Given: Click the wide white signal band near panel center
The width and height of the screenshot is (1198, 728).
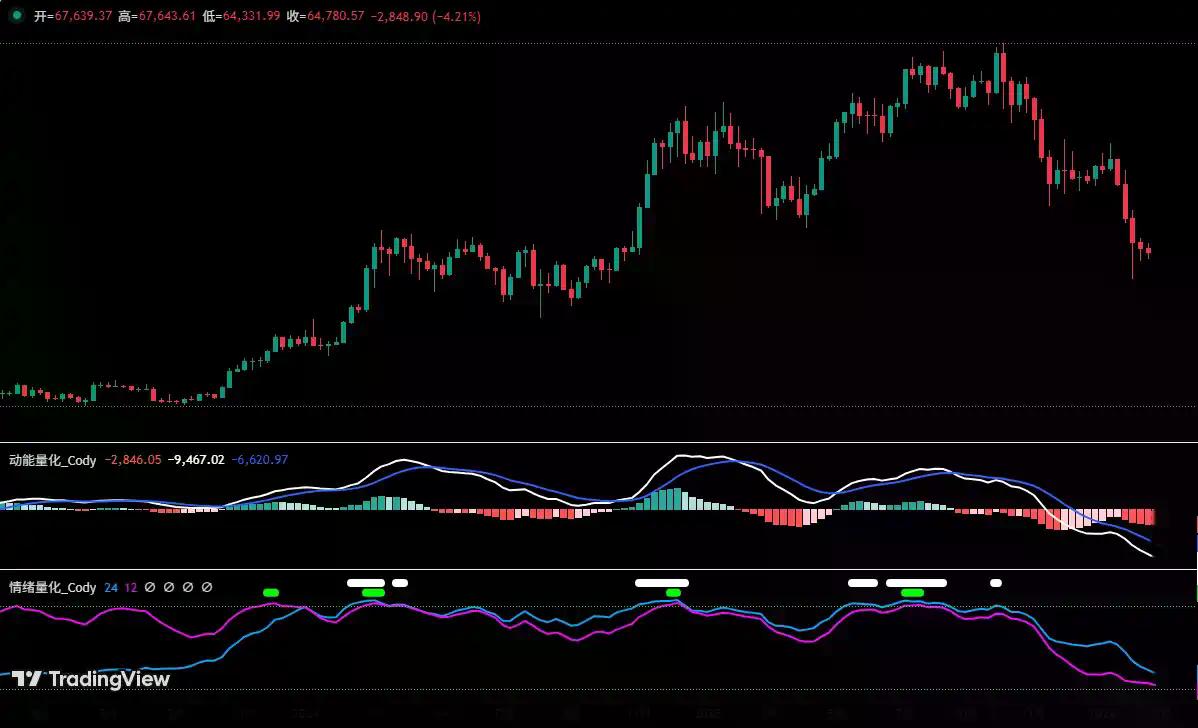Looking at the screenshot, I should click(x=660, y=581).
